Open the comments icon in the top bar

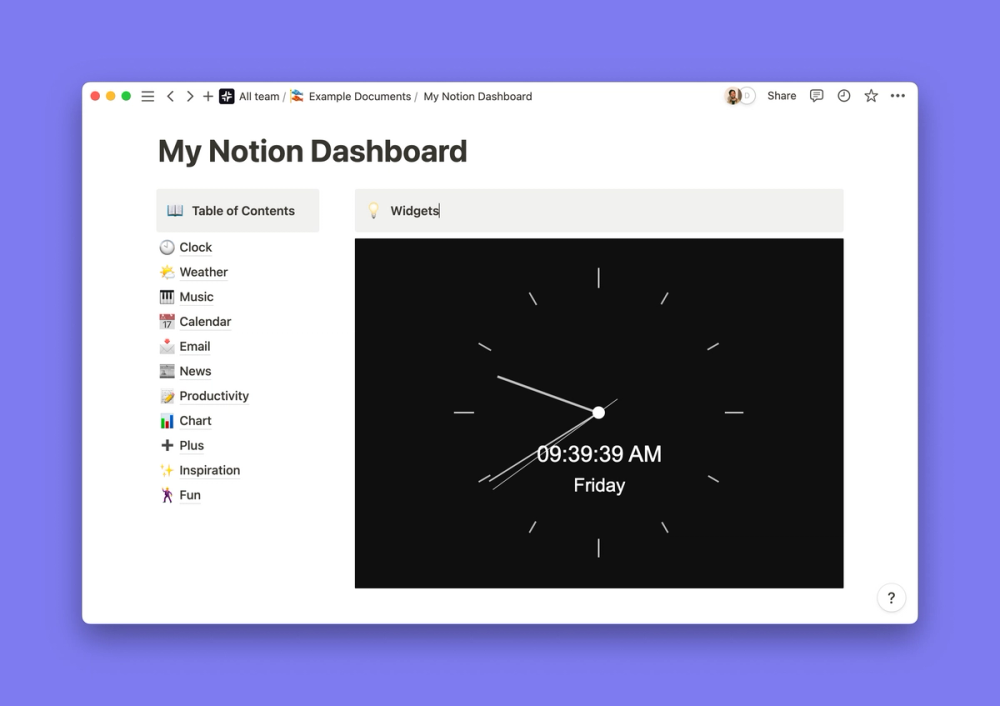coord(817,95)
